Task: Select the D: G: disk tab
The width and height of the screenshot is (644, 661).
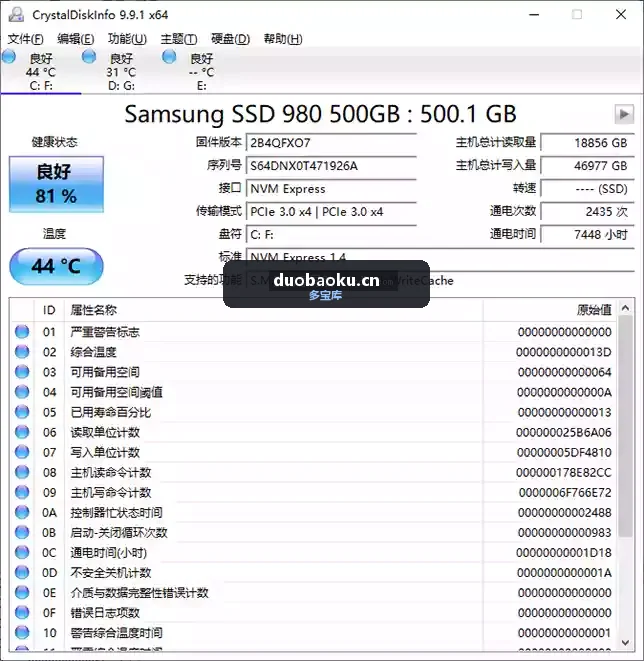Action: point(121,72)
